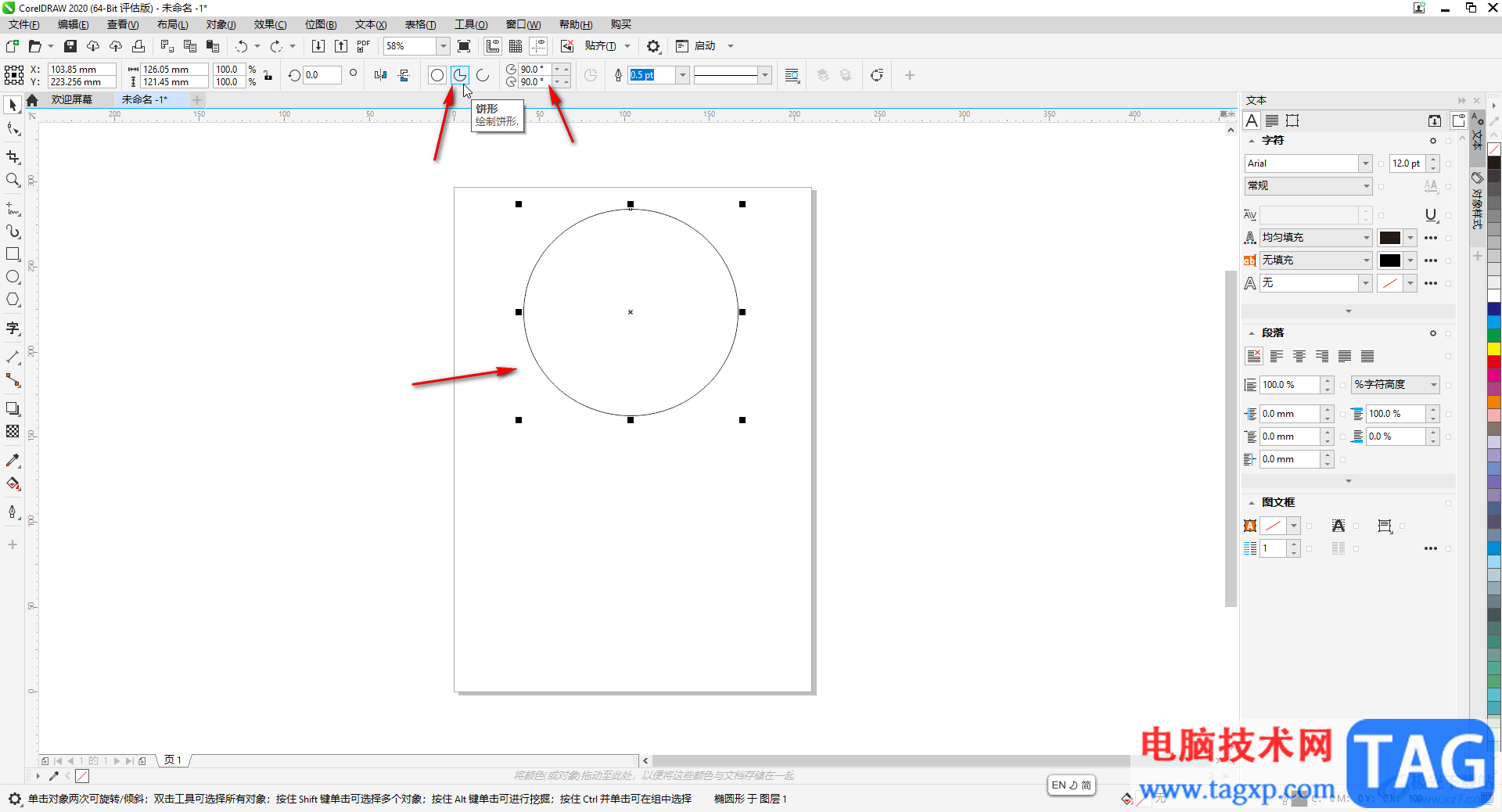Mirror the ellipse vertically
Viewport: 1502px width, 812px height.
pyautogui.click(x=404, y=75)
